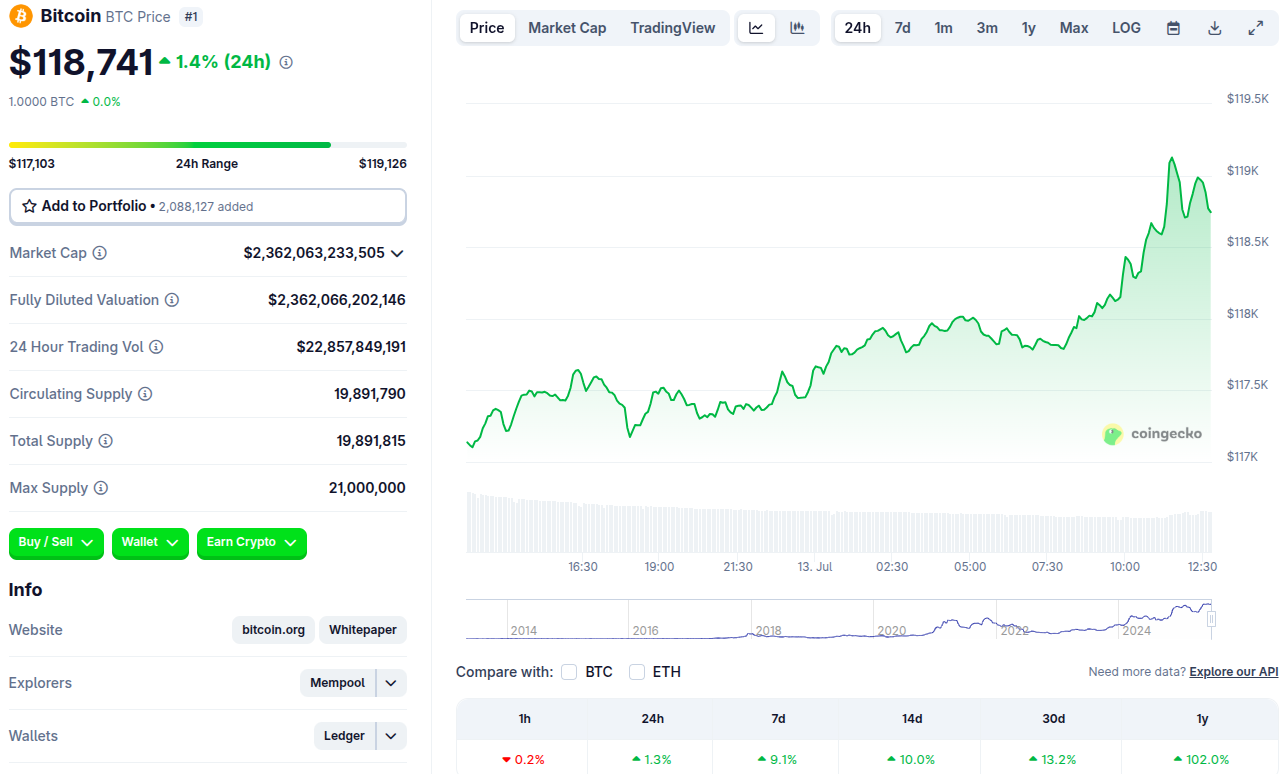Click the Max Supply info icon
The image size is (1282, 774).
(x=101, y=488)
